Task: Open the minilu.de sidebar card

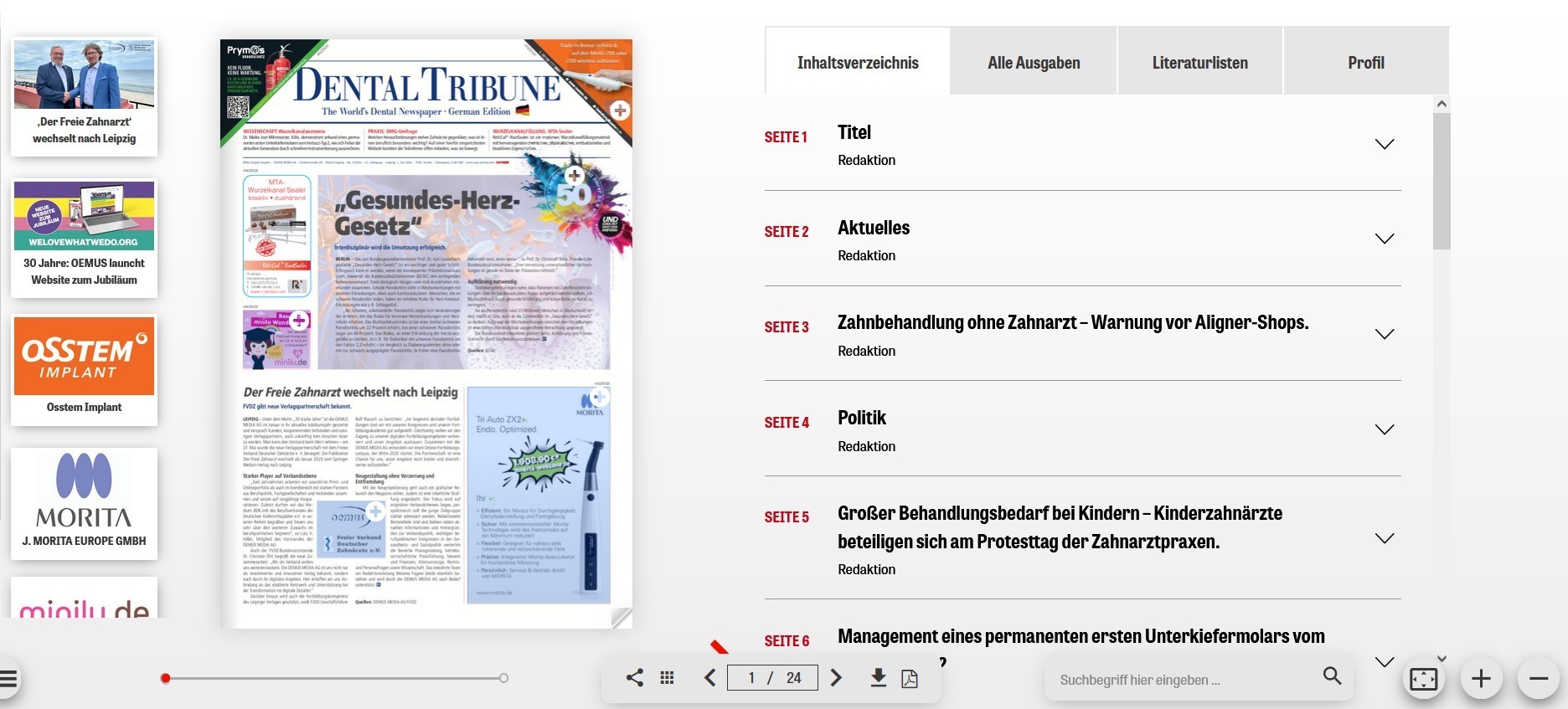Action: pos(84,598)
